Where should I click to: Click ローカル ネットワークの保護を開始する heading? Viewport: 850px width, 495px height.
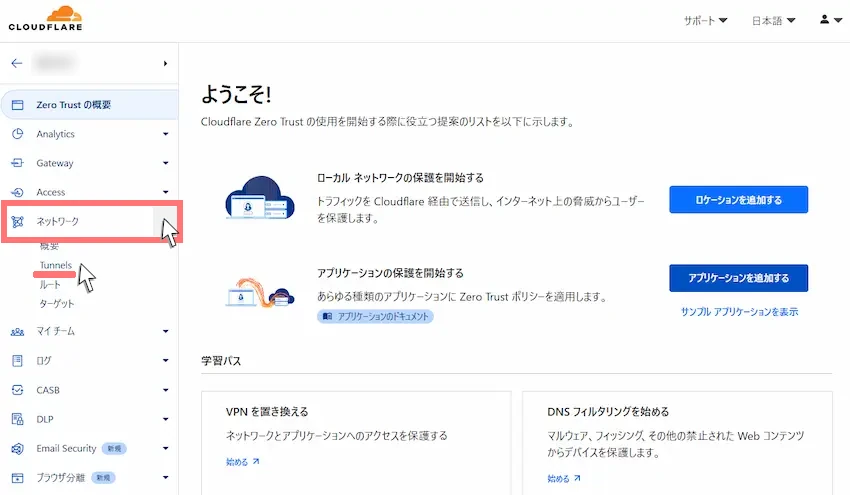coord(400,178)
